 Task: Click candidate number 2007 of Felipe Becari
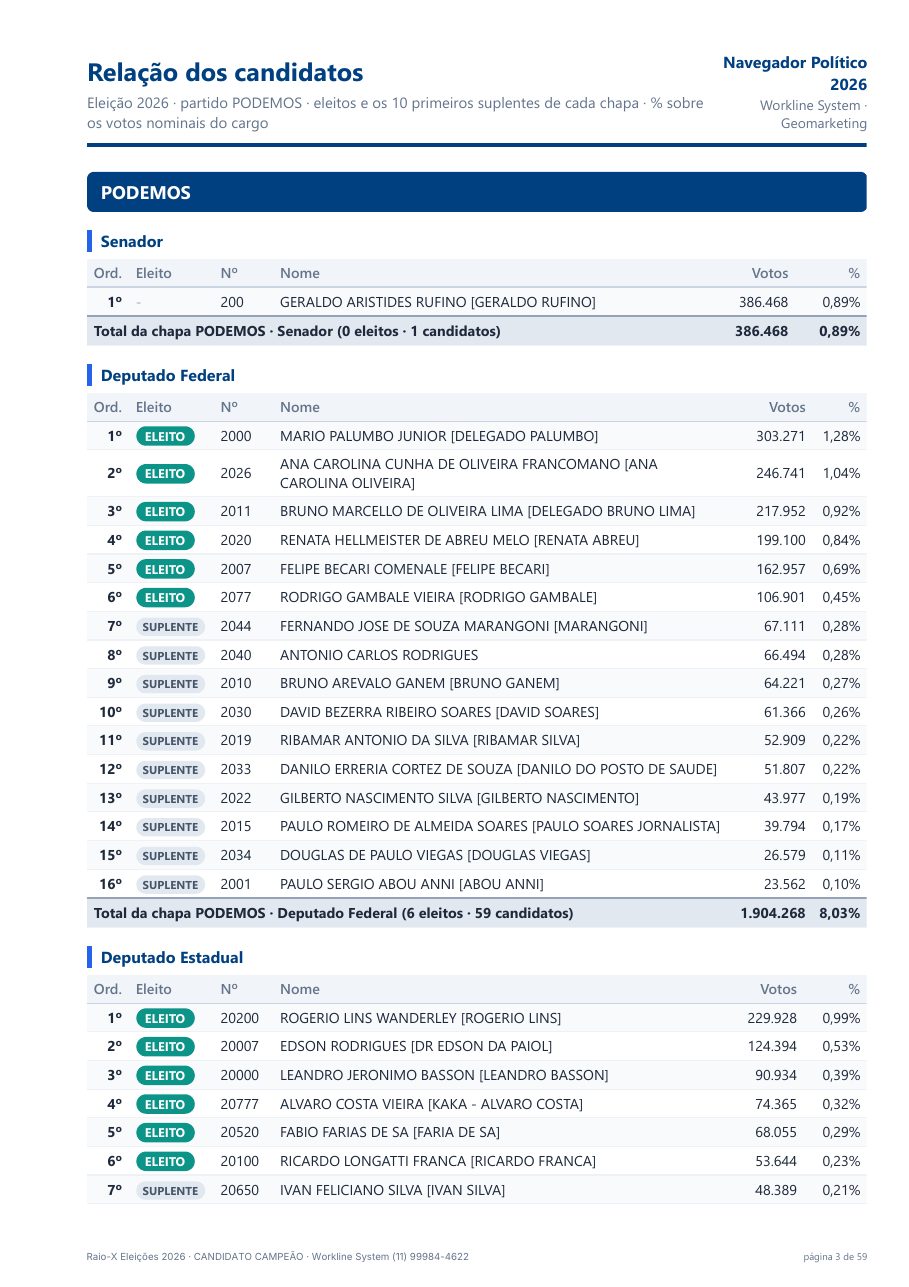click(x=236, y=569)
